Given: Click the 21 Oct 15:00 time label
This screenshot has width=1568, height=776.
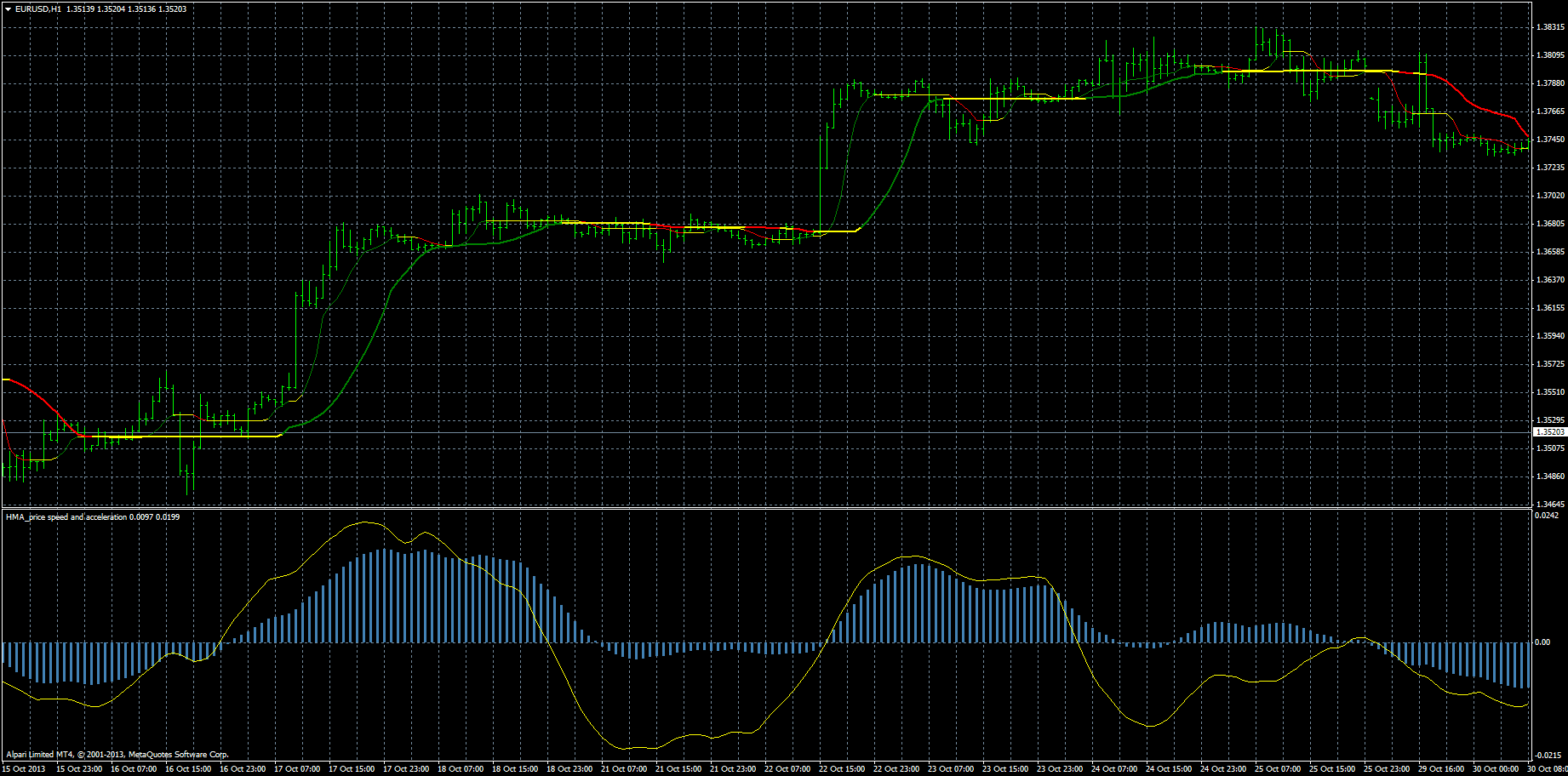Looking at the screenshot, I should tap(678, 769).
